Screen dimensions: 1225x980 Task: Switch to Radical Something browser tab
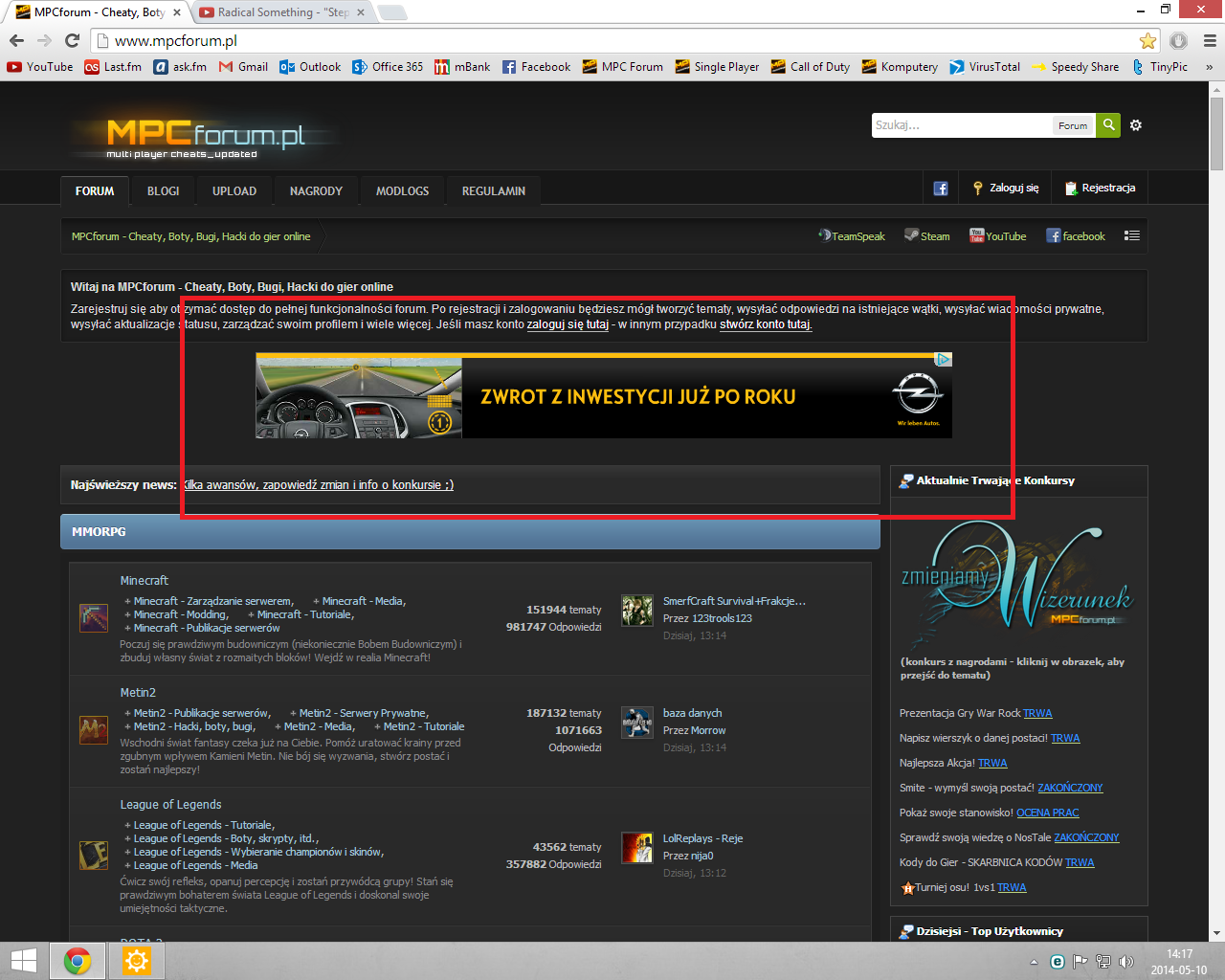coord(282,12)
